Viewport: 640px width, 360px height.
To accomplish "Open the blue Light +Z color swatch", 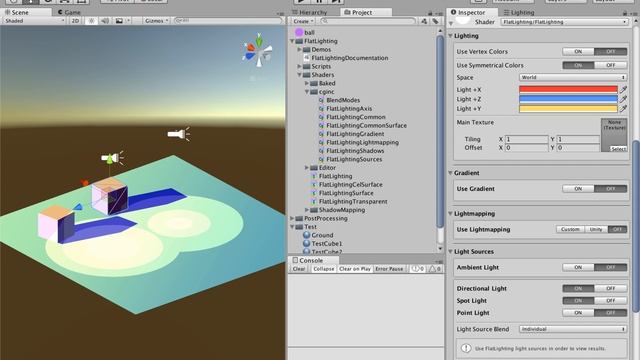I will coord(568,99).
